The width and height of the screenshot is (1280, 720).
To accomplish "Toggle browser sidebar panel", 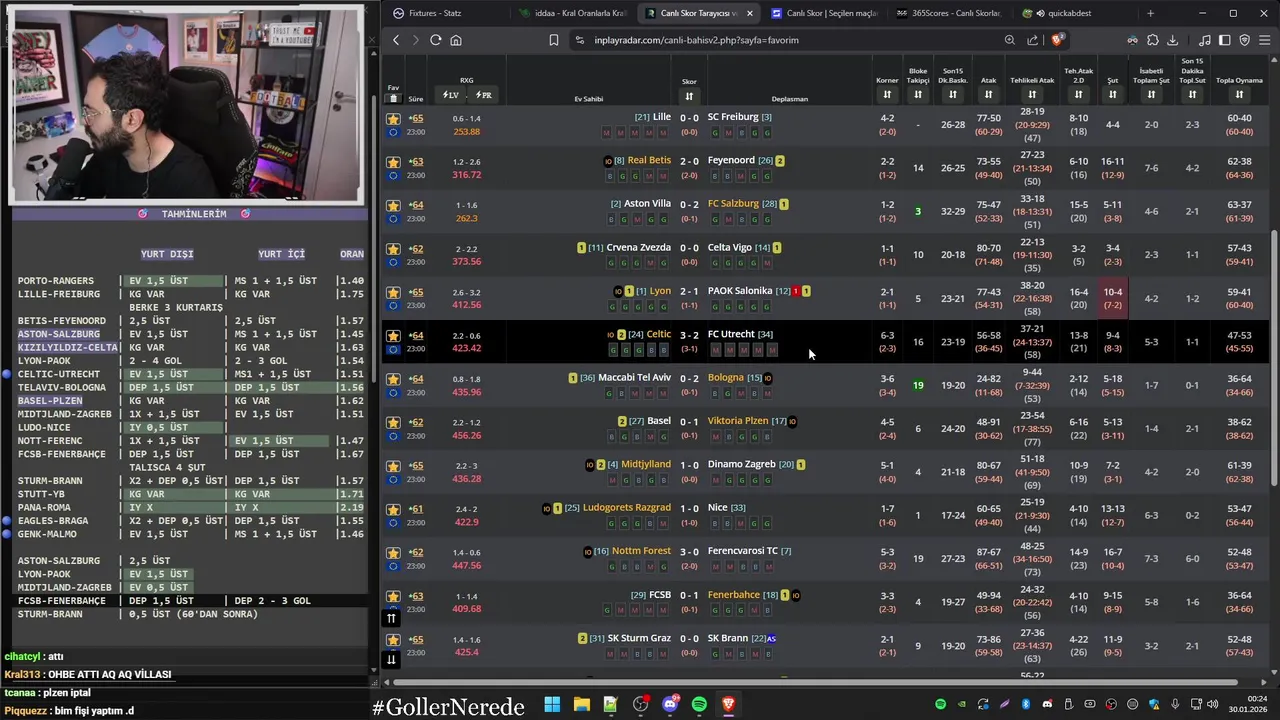I will 1225,40.
